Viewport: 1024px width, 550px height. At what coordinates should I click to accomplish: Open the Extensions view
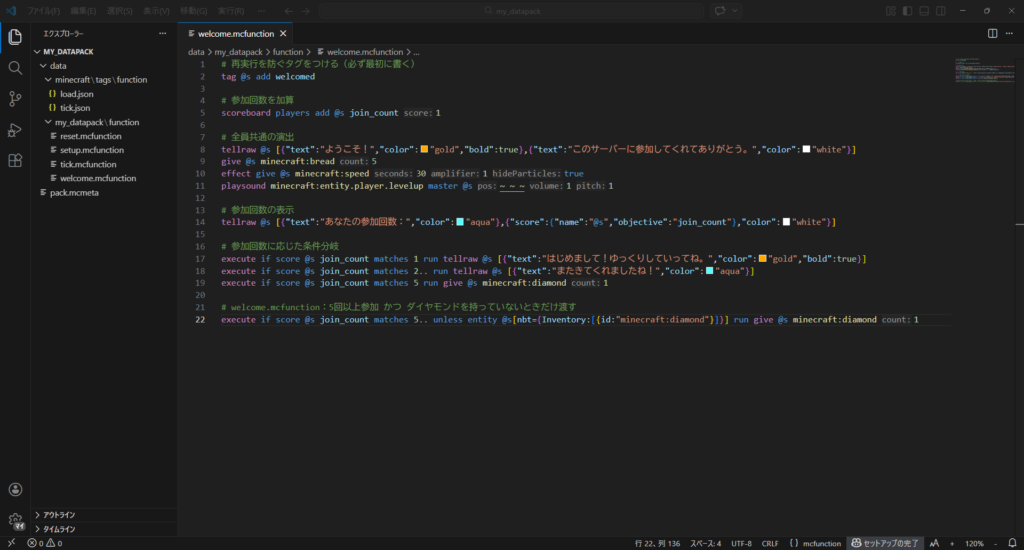tap(15, 161)
